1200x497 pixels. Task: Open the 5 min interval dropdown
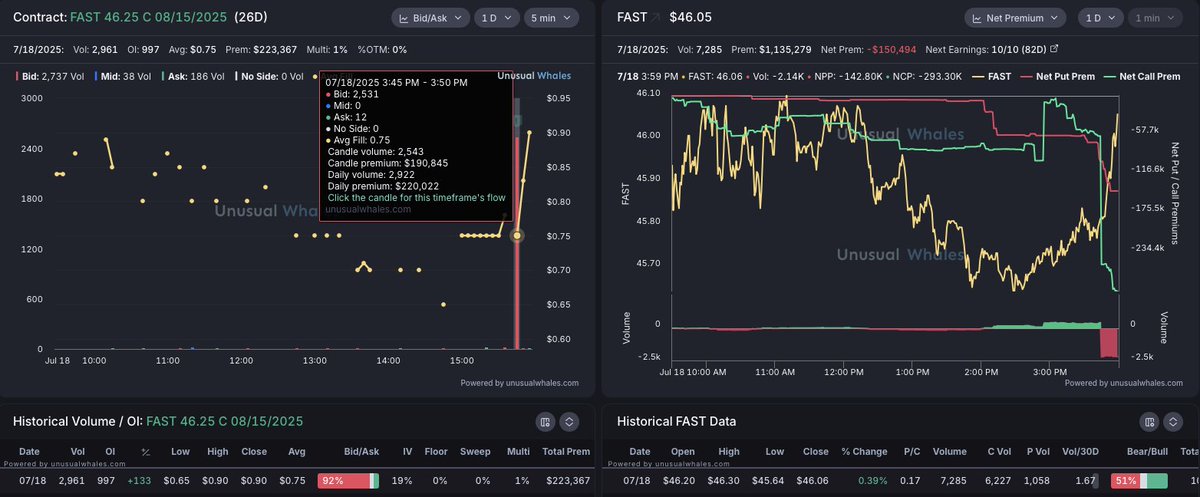pyautogui.click(x=551, y=18)
